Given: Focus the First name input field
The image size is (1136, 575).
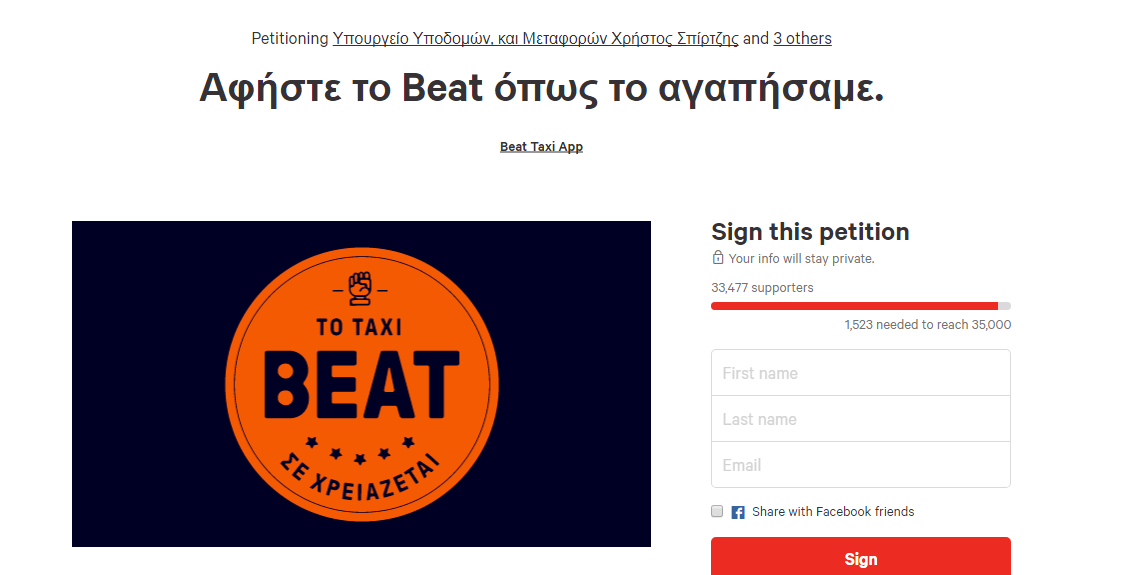Looking at the screenshot, I should [x=861, y=373].
